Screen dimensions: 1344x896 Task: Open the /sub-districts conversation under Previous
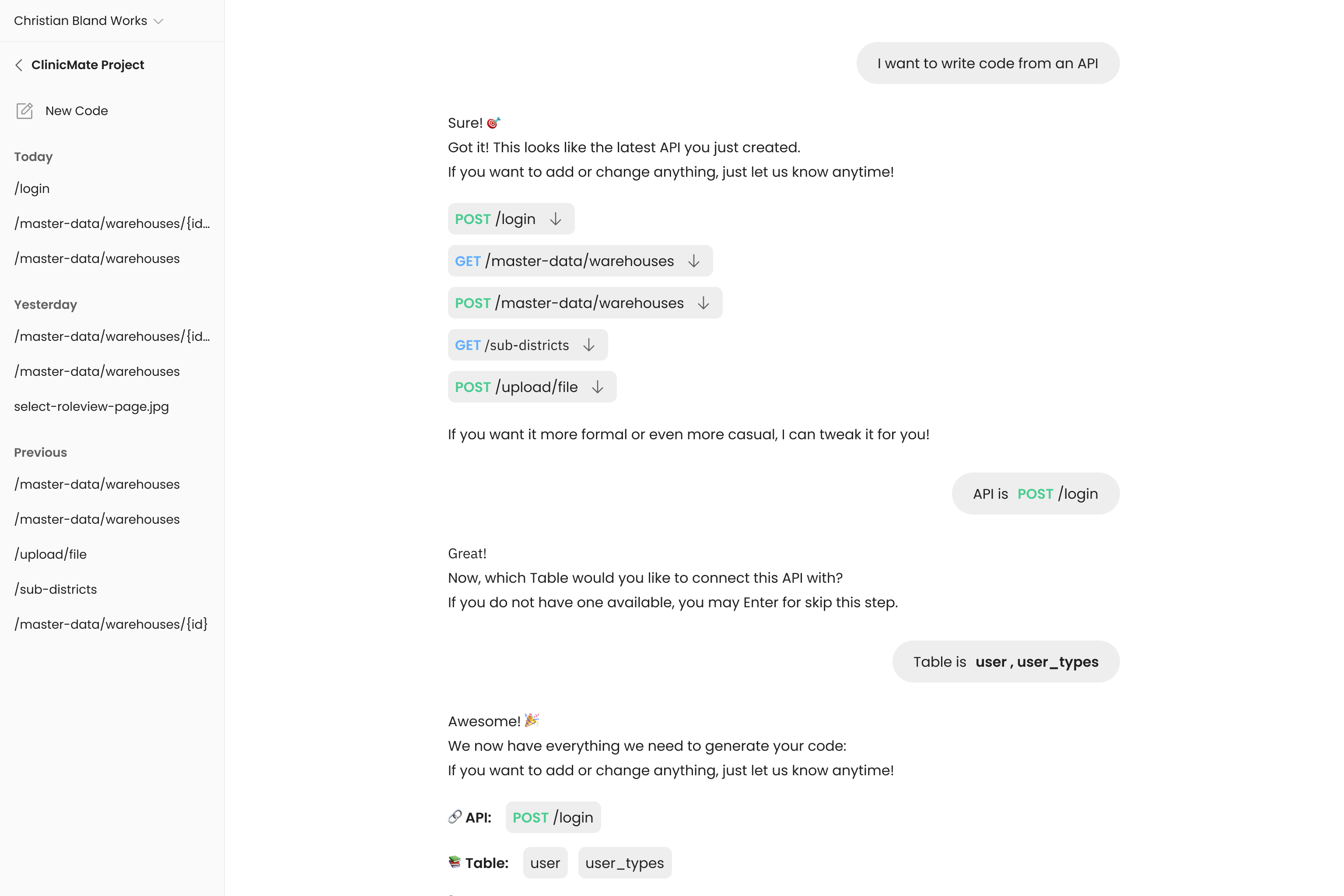click(56, 589)
